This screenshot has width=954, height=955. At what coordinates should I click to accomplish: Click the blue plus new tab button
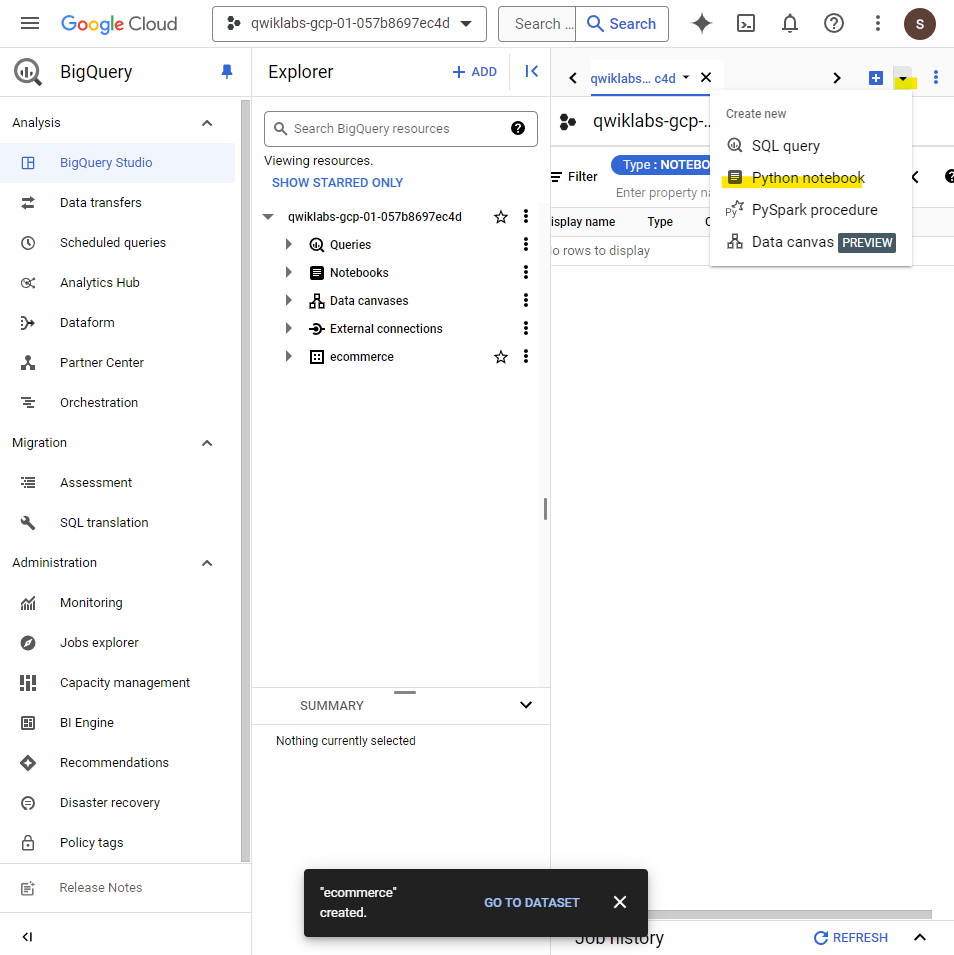click(x=875, y=78)
